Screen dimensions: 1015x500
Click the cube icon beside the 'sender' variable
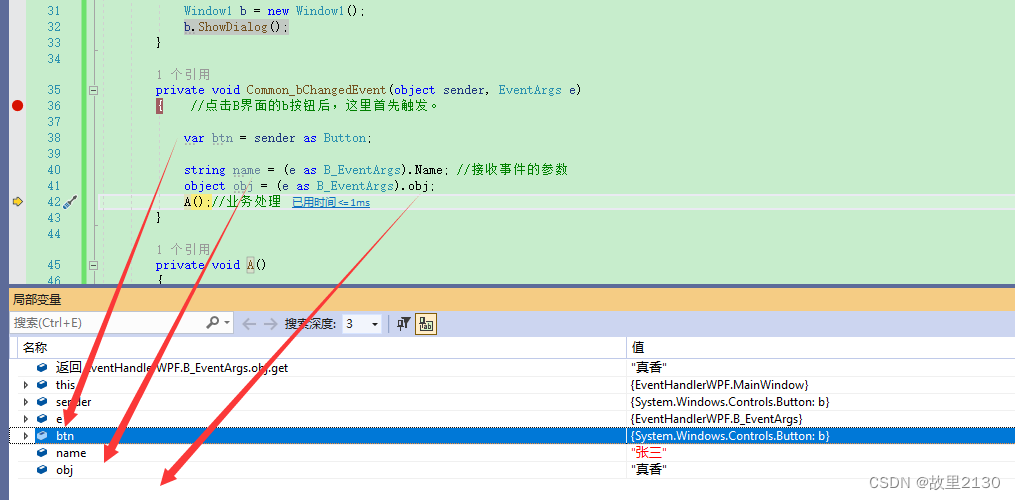42,402
